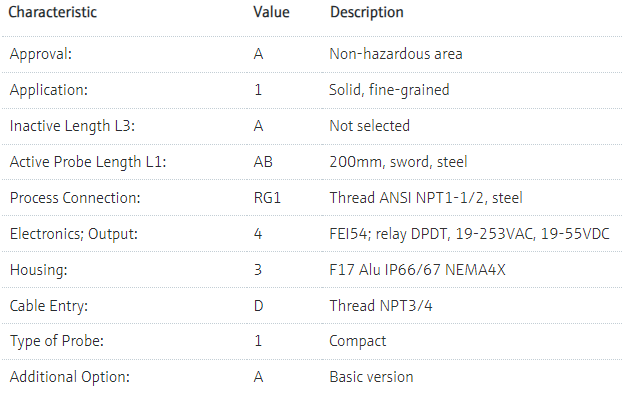Image resolution: width=622 pixels, height=396 pixels.
Task: Click the AB value for Active Probe Length
Action: tap(263, 162)
